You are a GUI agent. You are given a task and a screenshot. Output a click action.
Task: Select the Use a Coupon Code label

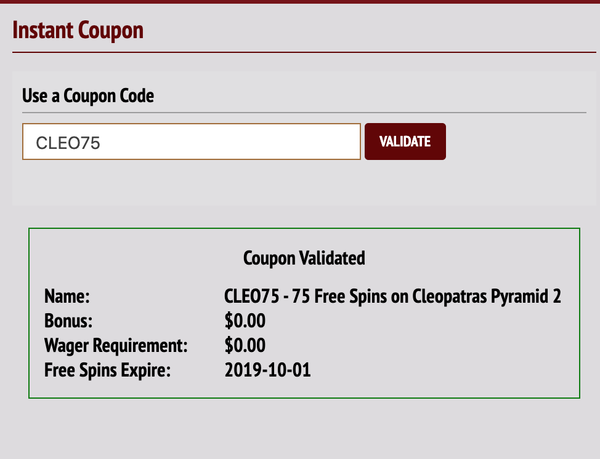(x=89, y=96)
